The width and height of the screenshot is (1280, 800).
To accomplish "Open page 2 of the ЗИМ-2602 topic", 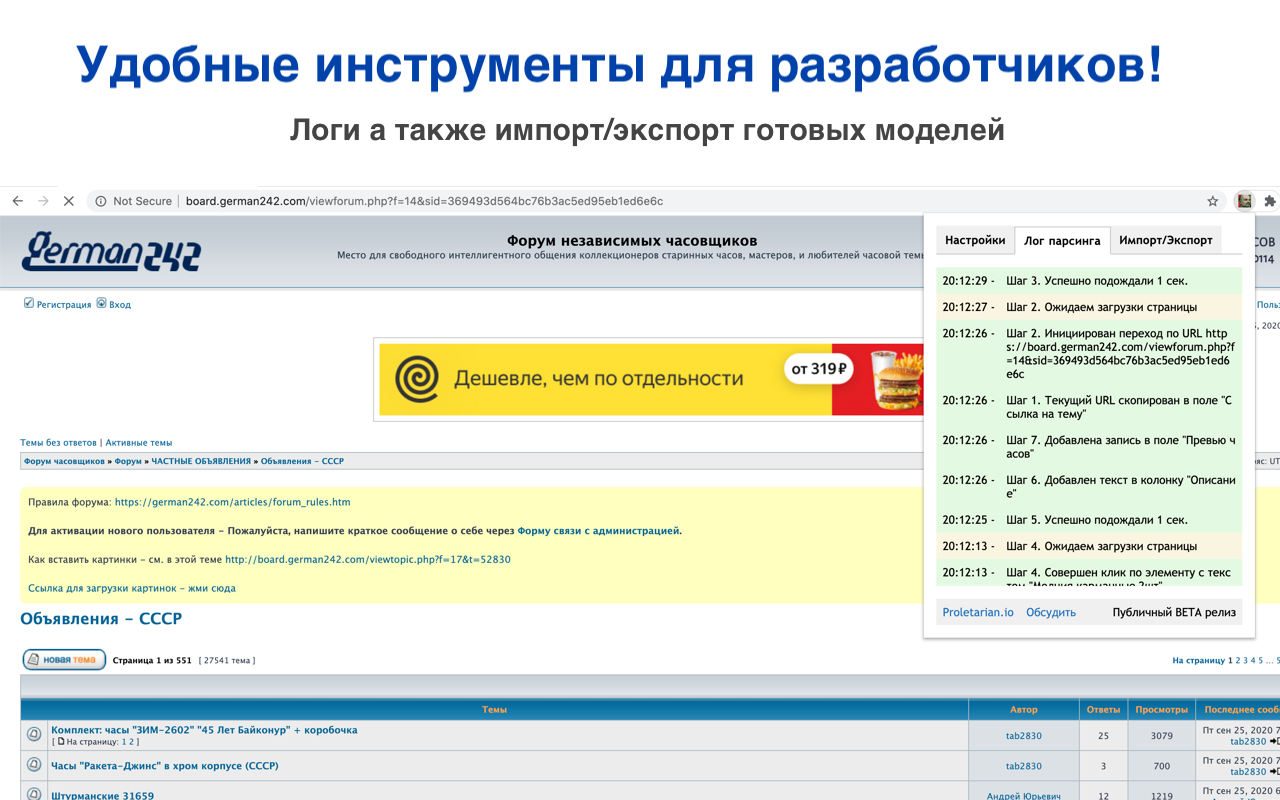I will pos(131,742).
